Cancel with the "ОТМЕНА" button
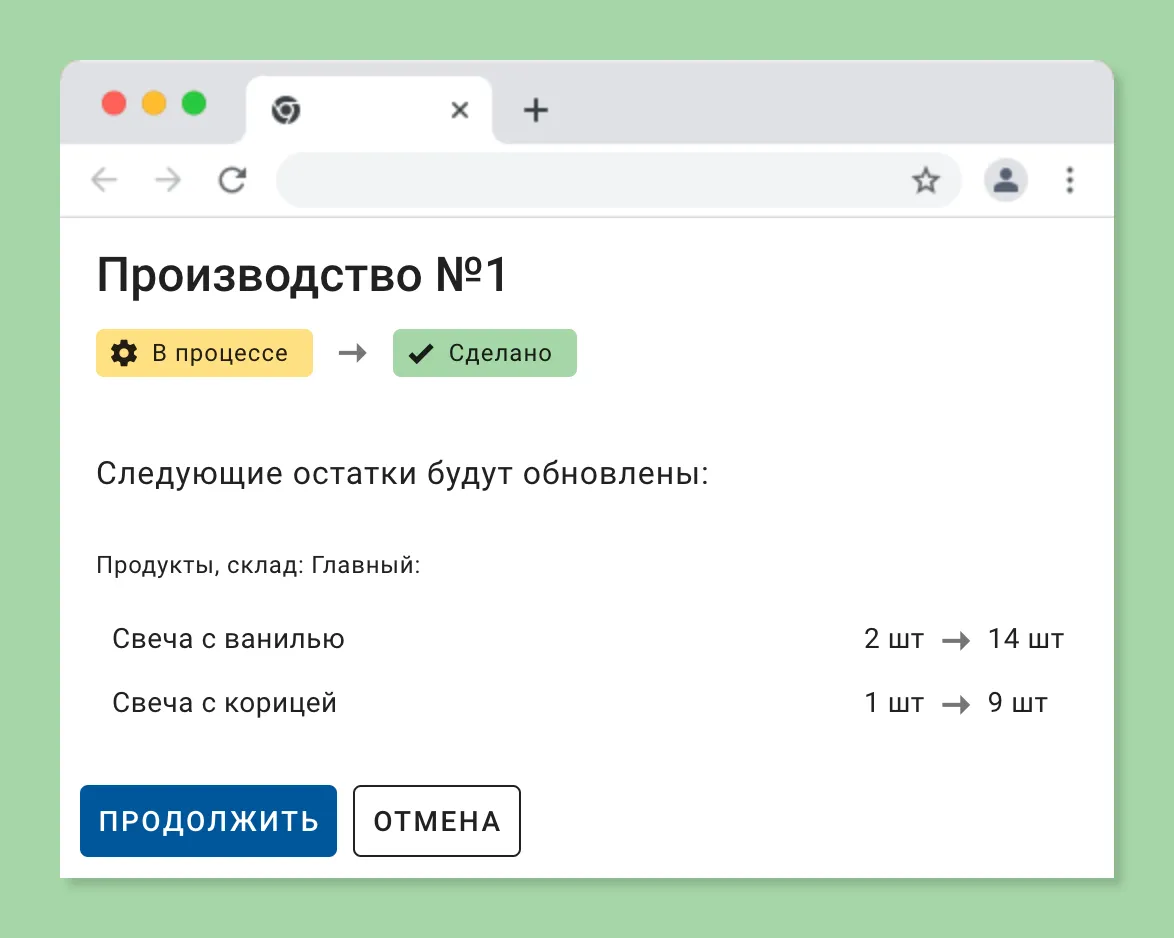Image resolution: width=1174 pixels, height=938 pixels. [x=437, y=820]
